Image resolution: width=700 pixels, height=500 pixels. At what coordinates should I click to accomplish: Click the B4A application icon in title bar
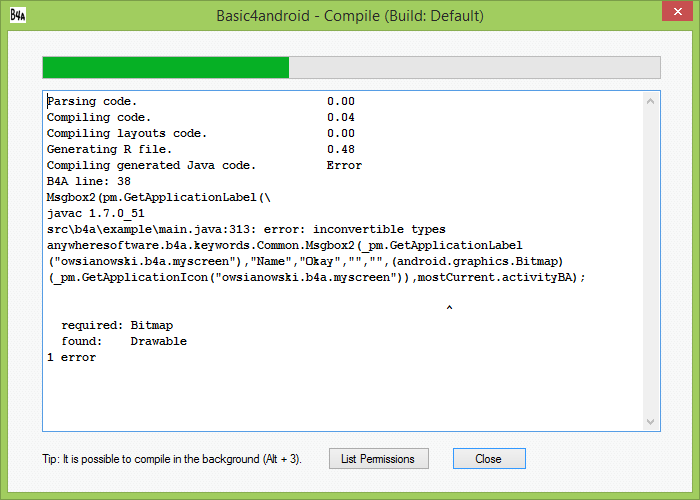point(18,15)
